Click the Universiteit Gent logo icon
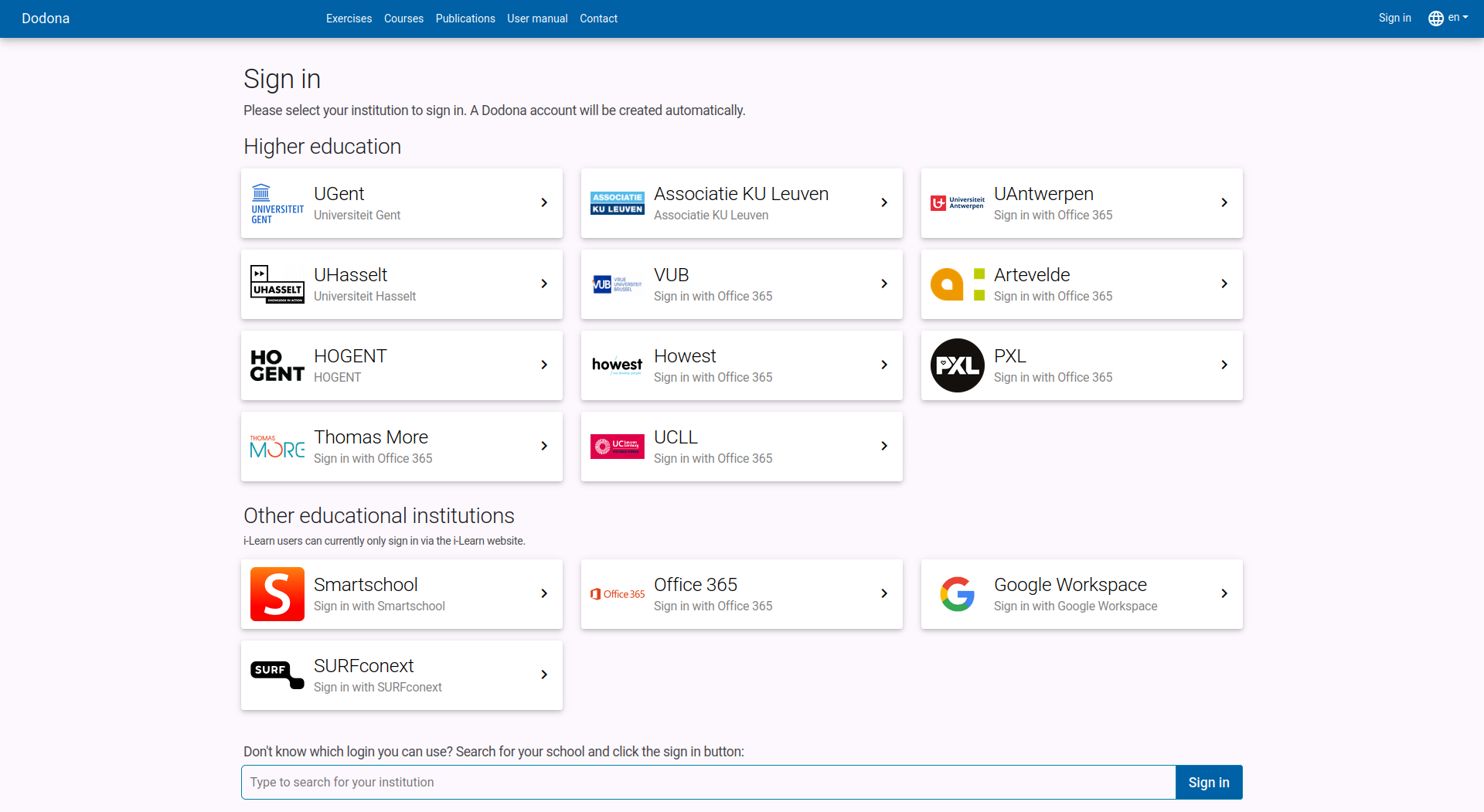 pos(277,203)
